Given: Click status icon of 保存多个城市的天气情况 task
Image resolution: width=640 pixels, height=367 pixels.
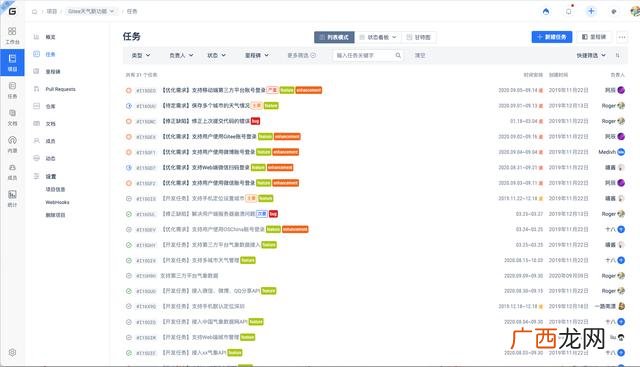Looking at the screenshot, I should coord(129,106).
